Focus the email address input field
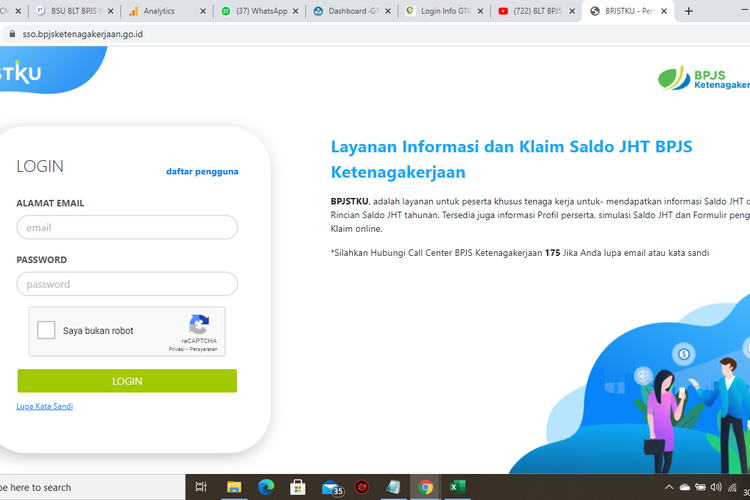The width and height of the screenshot is (750, 500). [x=127, y=227]
